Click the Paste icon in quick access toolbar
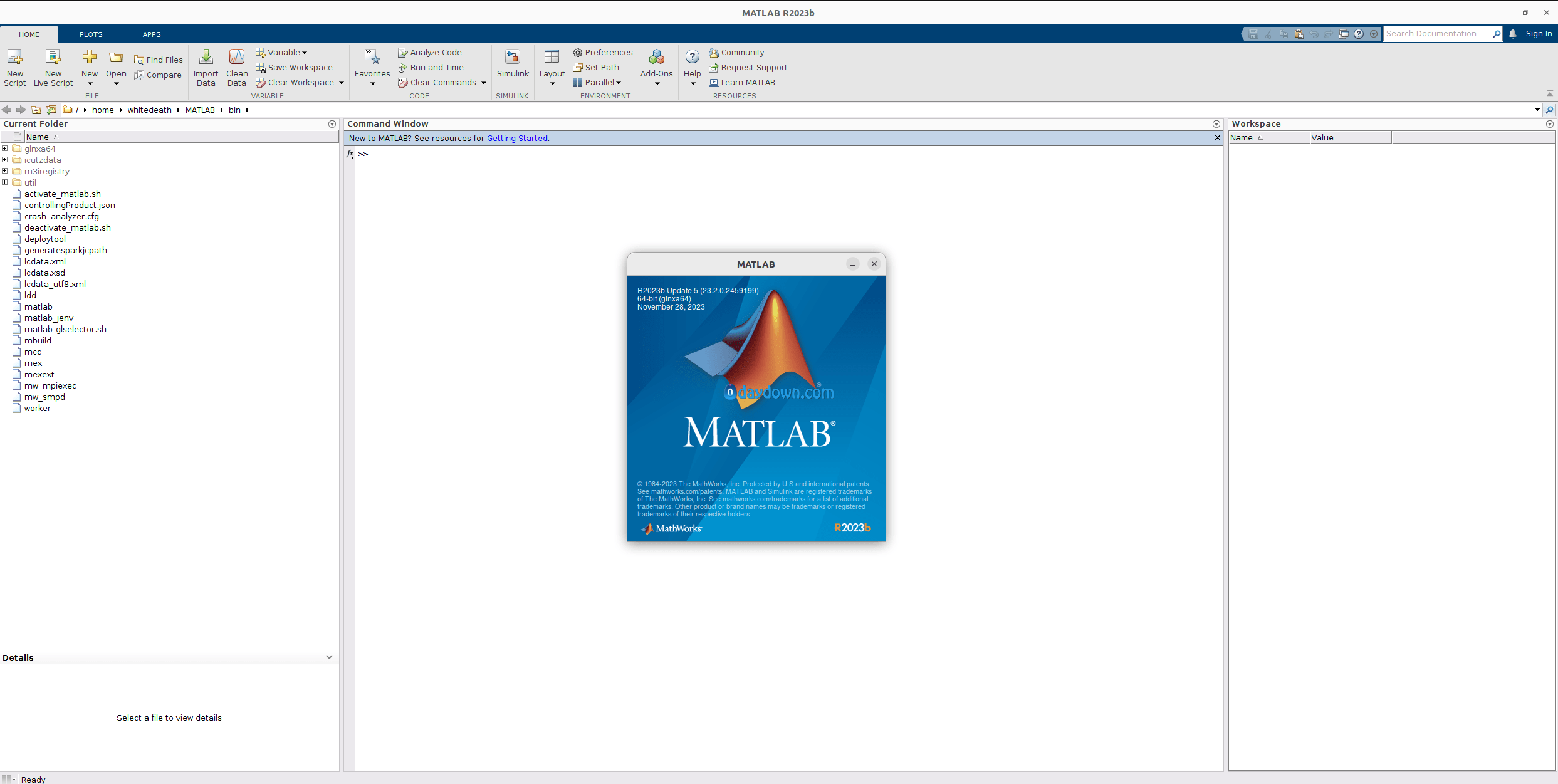The height and width of the screenshot is (784, 1558). (x=1299, y=34)
